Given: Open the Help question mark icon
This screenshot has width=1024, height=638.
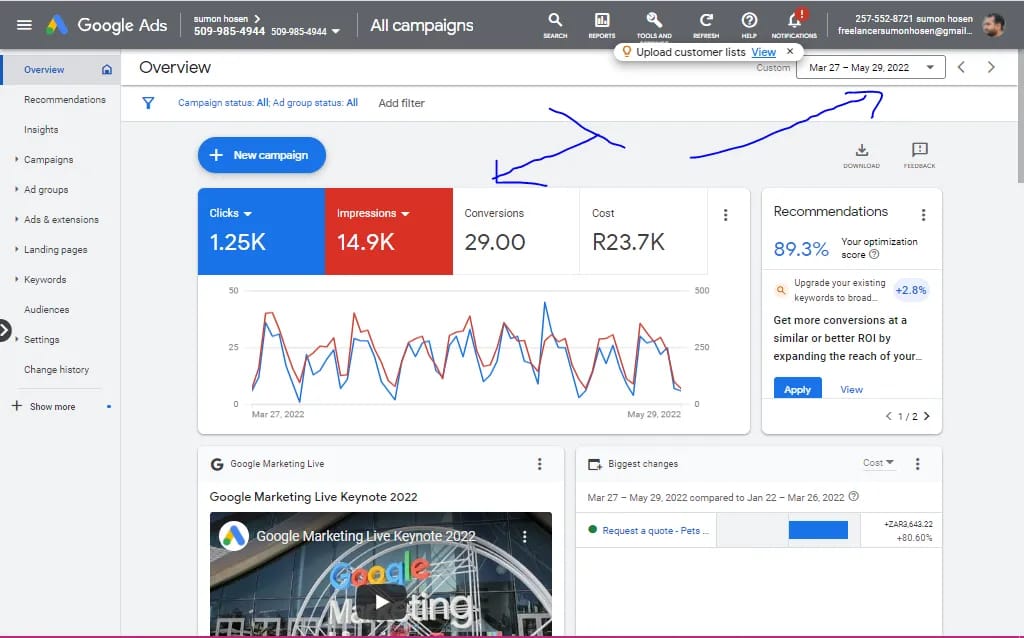Looking at the screenshot, I should [749, 21].
